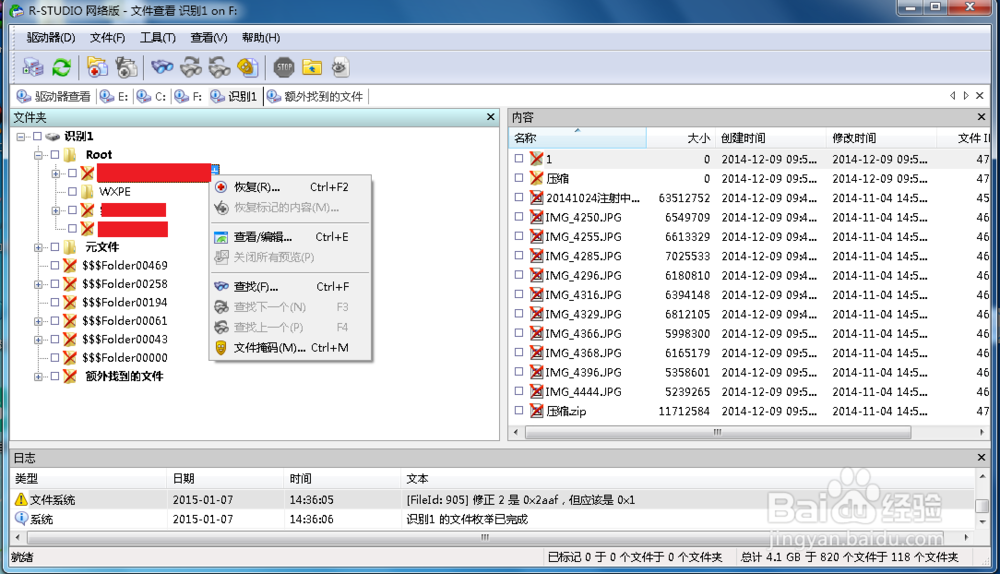1000x574 pixels.
Task: Check the box next to 额外找到的文件 tree item
Action: (55, 376)
